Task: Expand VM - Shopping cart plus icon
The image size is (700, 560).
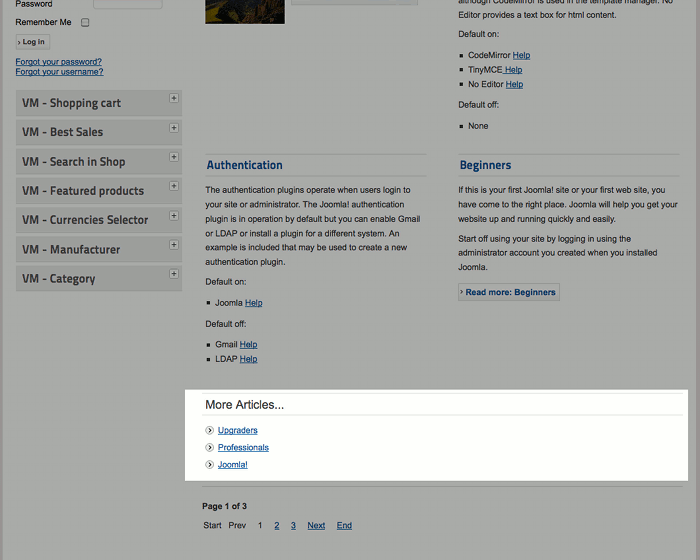Action: click(174, 98)
